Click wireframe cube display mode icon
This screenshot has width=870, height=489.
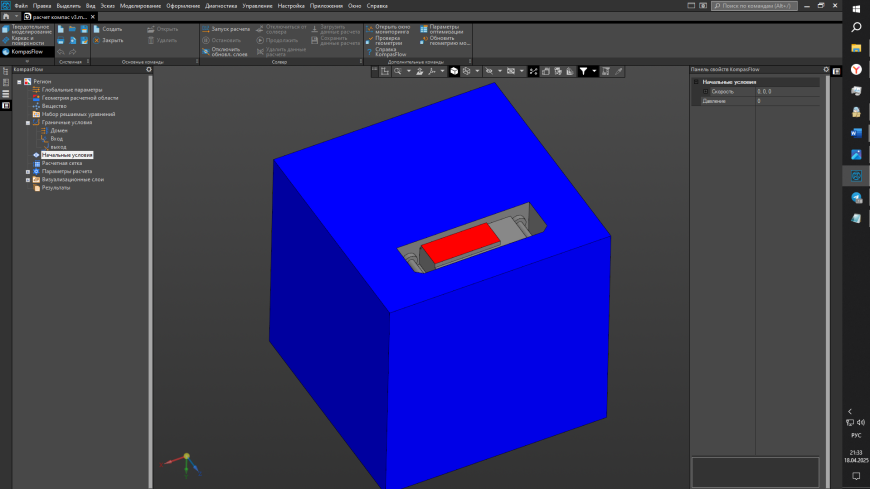[467, 71]
